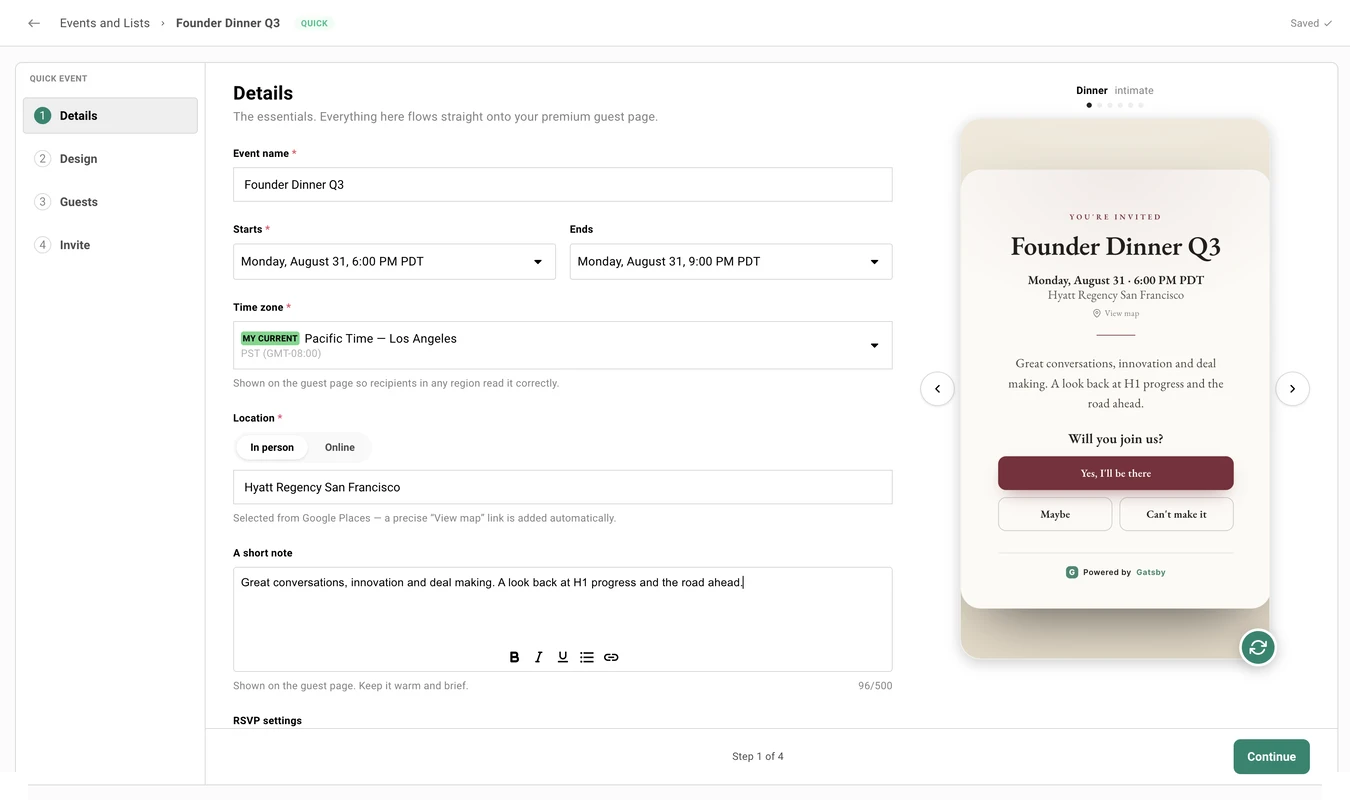
Task: Open the Ends date dropdown
Action: point(731,262)
